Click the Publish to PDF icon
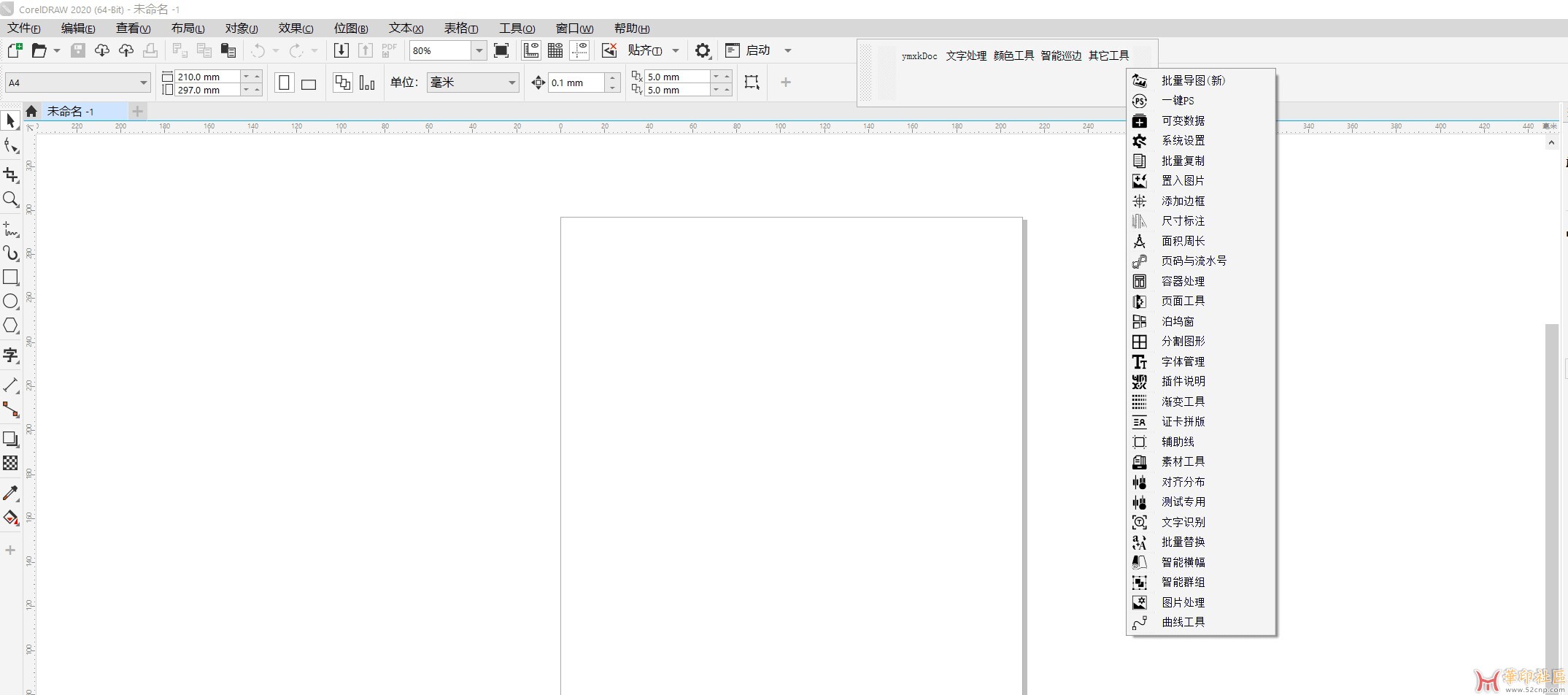 (390, 50)
